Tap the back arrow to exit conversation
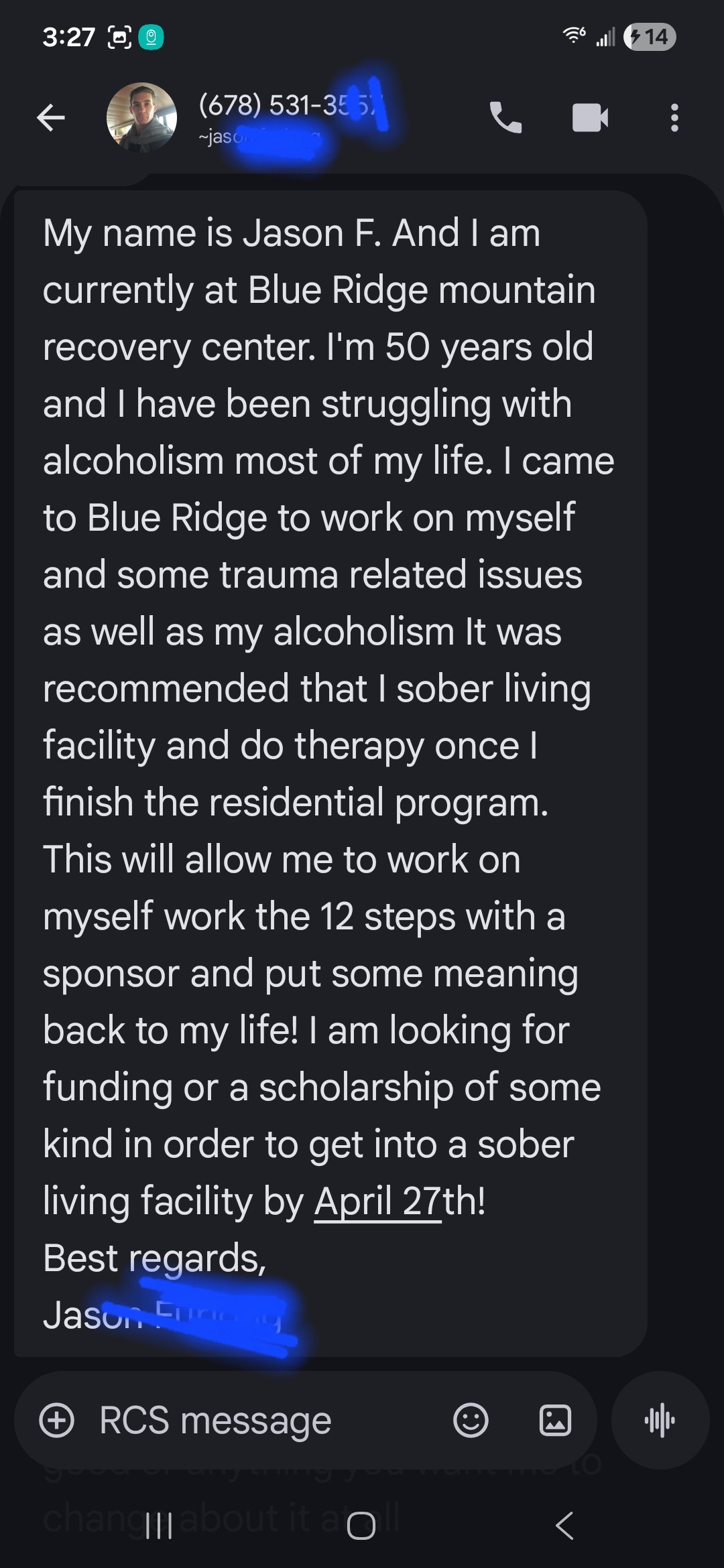This screenshot has width=724, height=1568. [x=51, y=118]
